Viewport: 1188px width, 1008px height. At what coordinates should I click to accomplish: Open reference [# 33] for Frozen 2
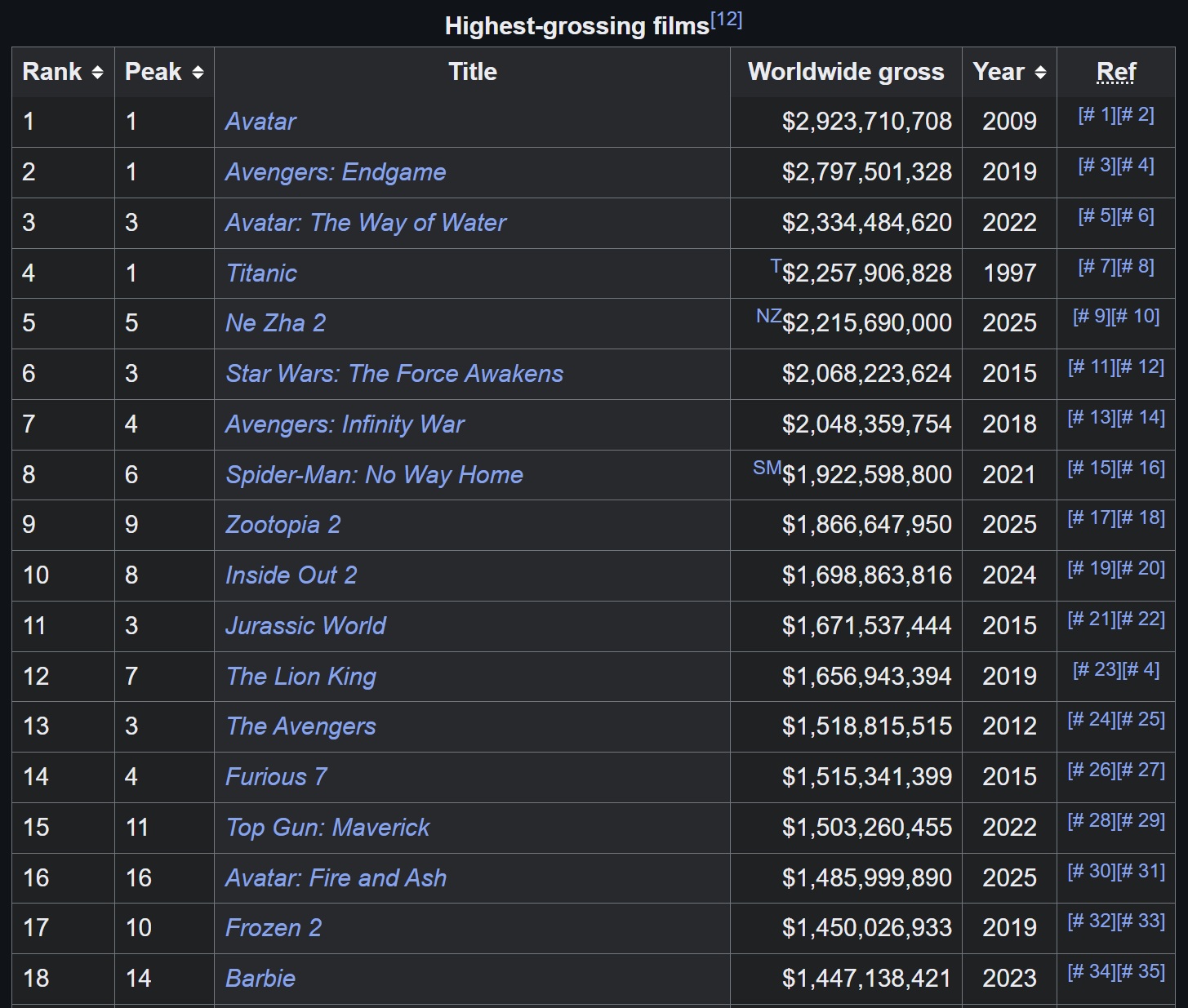point(1141,921)
